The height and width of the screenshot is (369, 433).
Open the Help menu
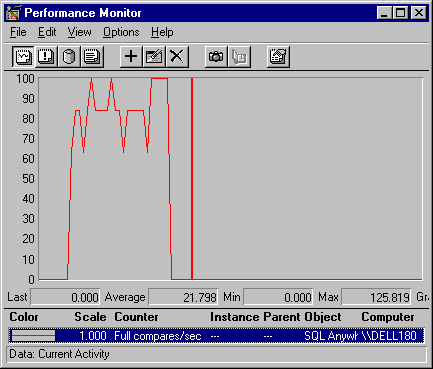coord(162,32)
